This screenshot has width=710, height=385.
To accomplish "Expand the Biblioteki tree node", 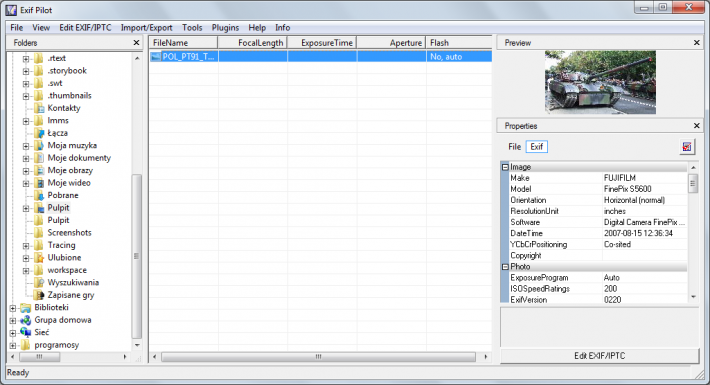I will pyautogui.click(x=13, y=308).
